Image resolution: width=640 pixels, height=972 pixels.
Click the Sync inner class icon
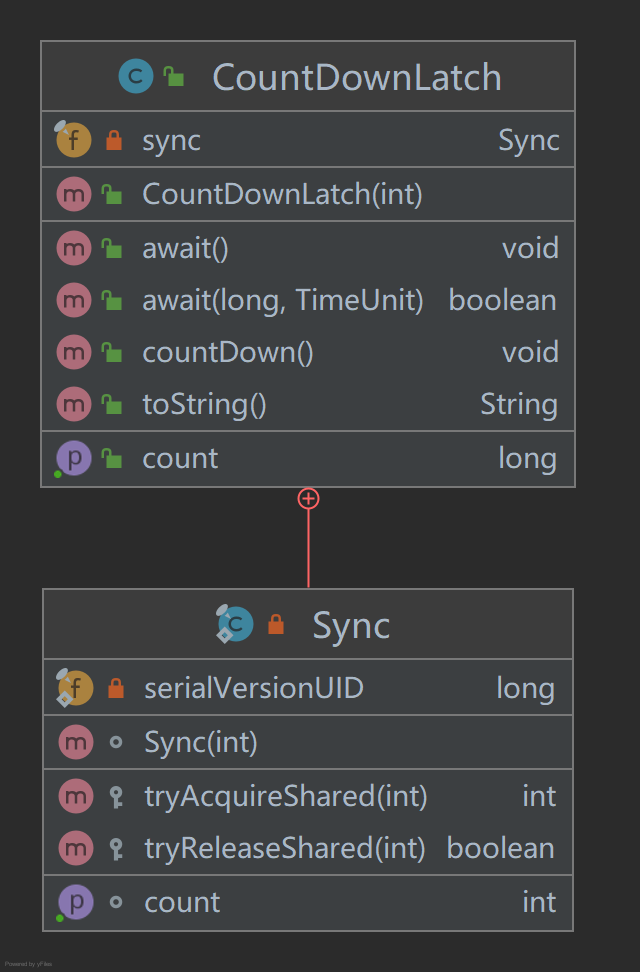tap(236, 625)
